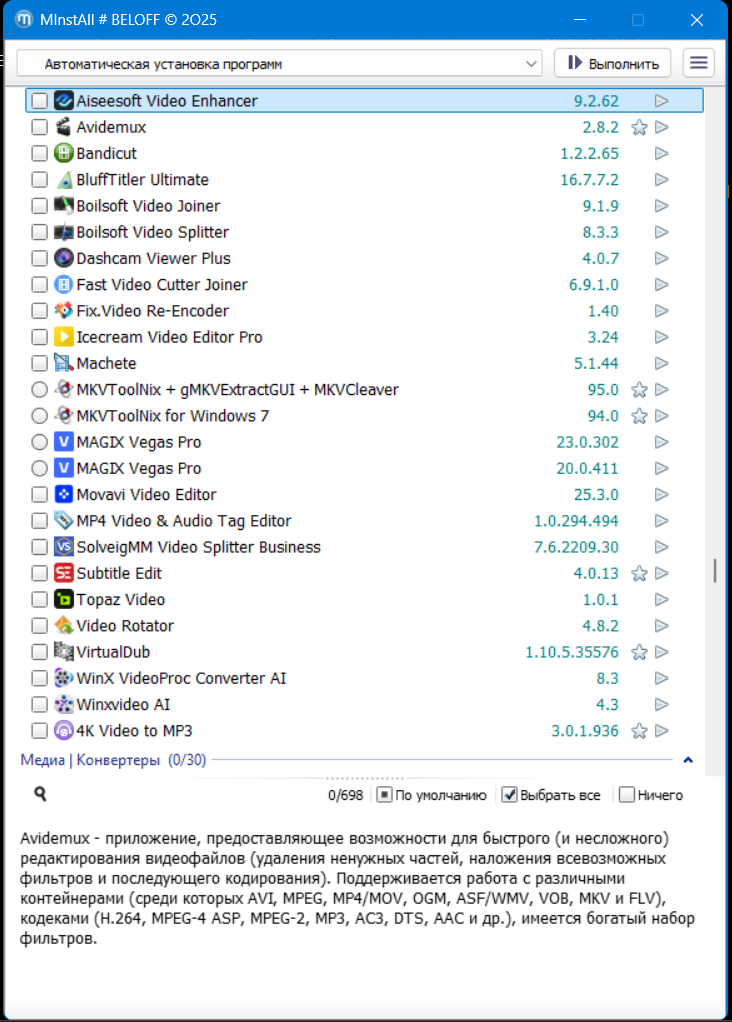Enable the Dashcam Viewer Plus checkbox
The image size is (732, 1022).
(x=39, y=259)
